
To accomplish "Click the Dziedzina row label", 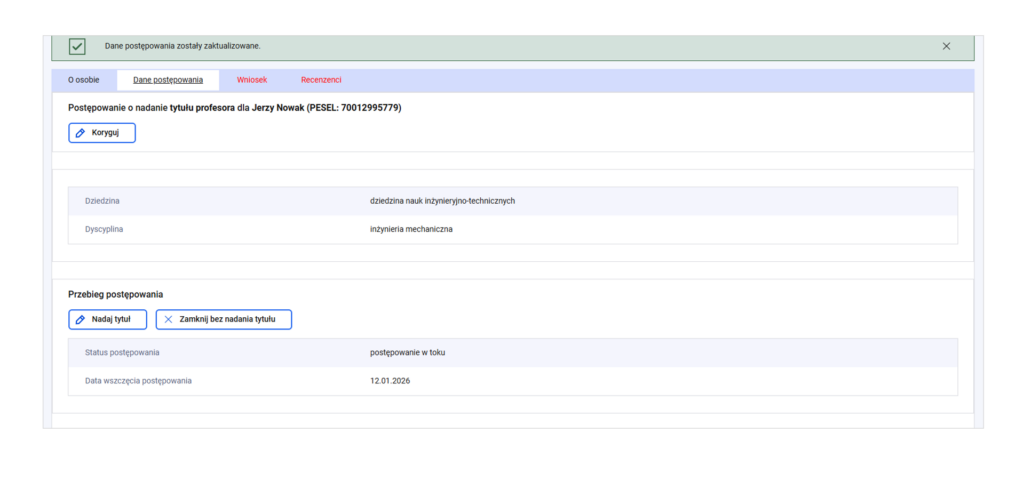I will [x=103, y=201].
